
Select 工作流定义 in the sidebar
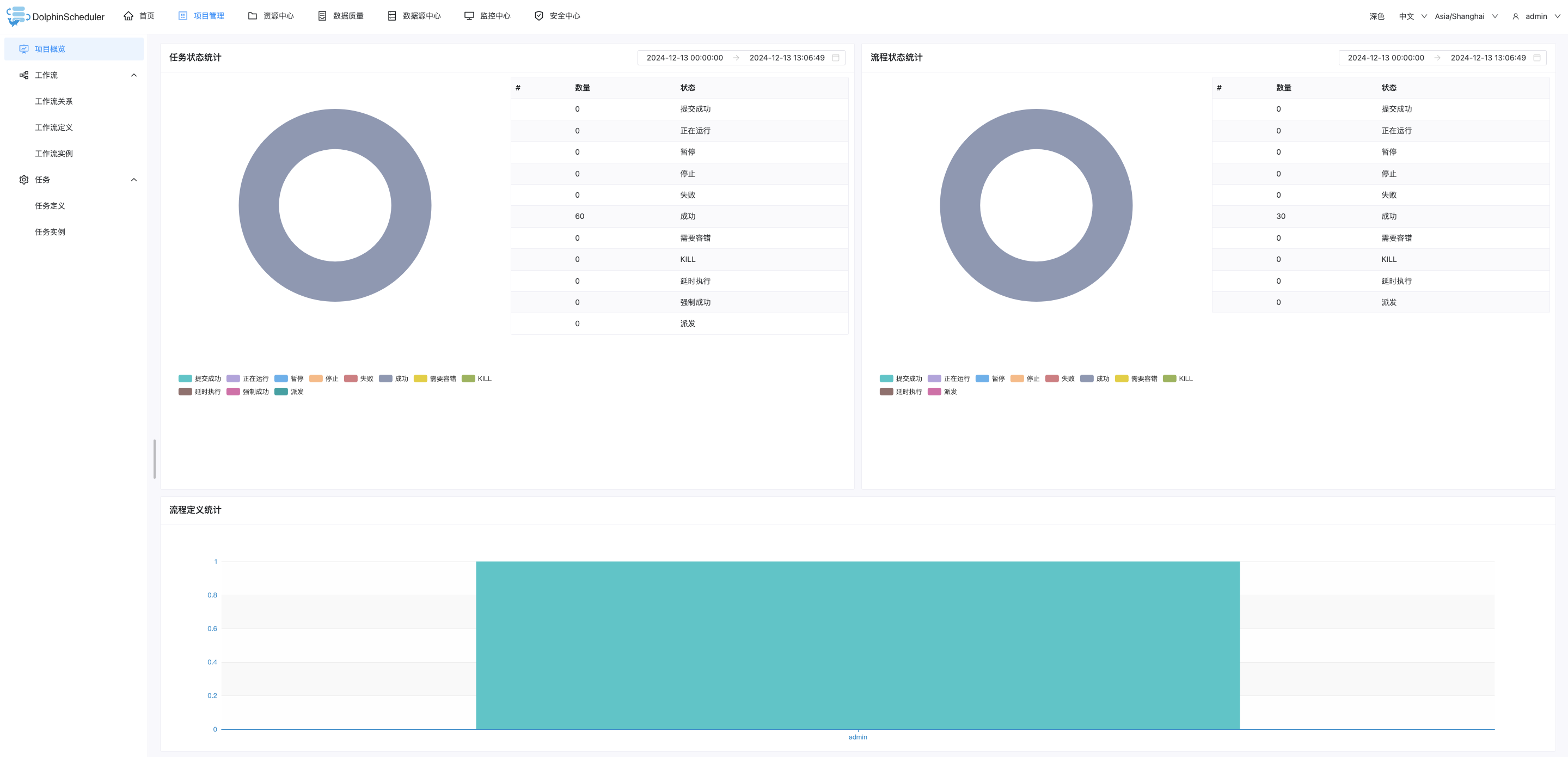53,127
